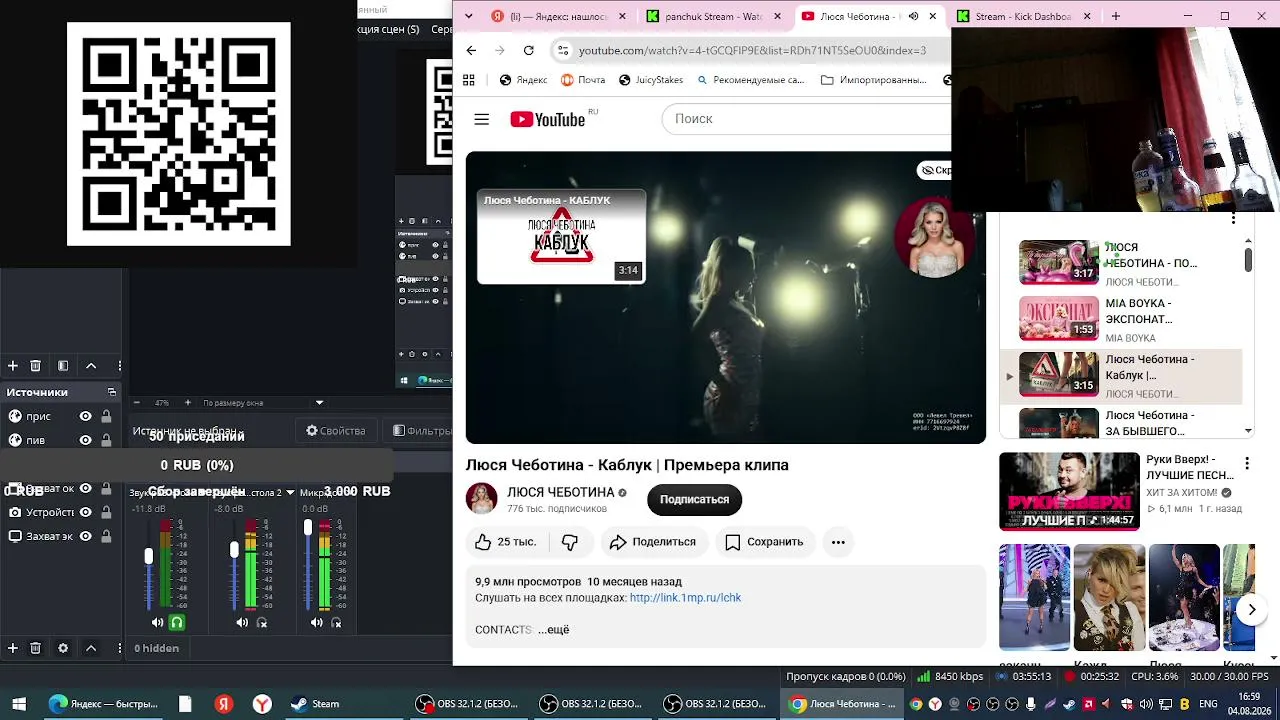Lock the прис source

coord(106,416)
